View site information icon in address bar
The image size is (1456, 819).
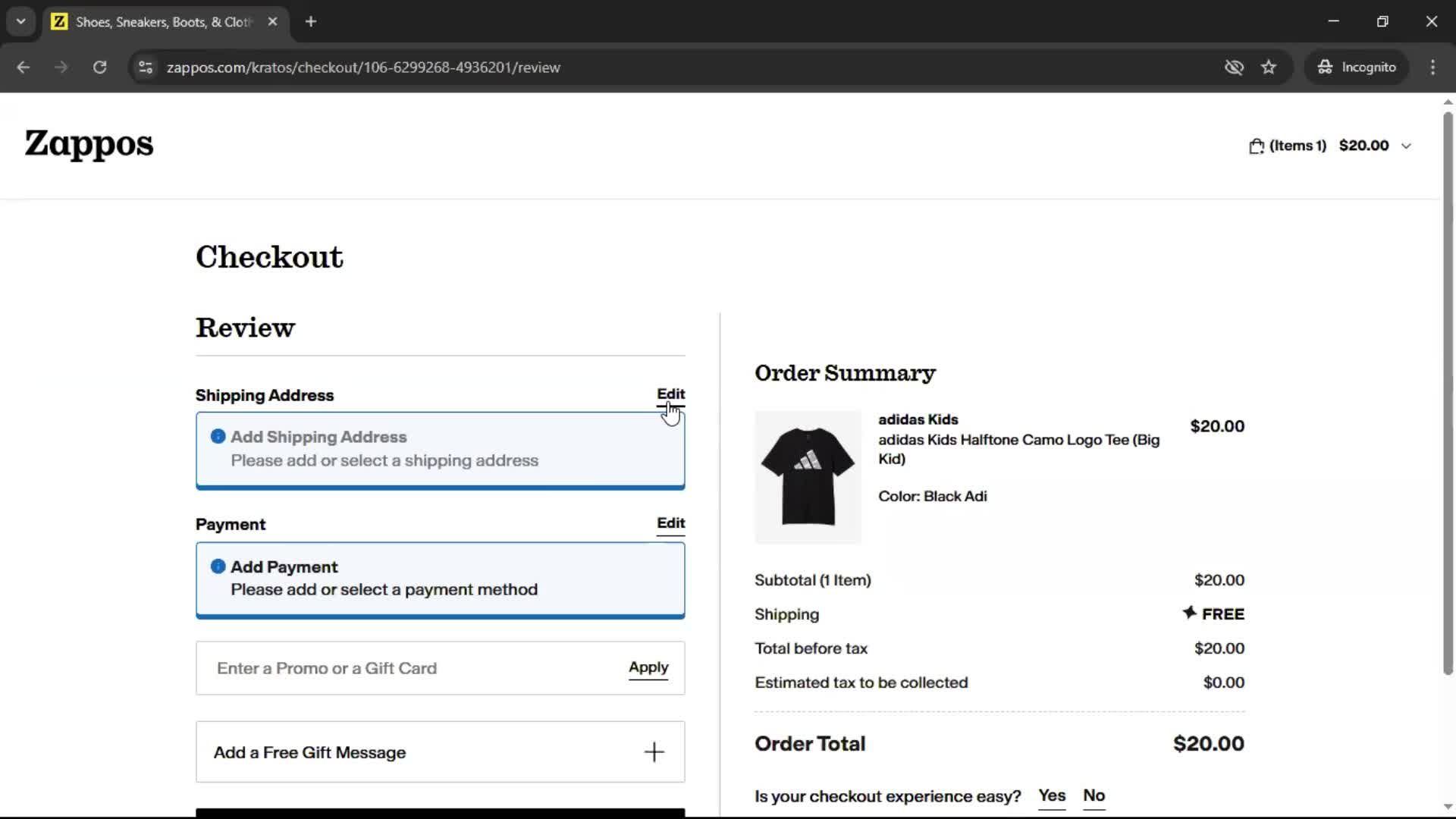point(146,67)
